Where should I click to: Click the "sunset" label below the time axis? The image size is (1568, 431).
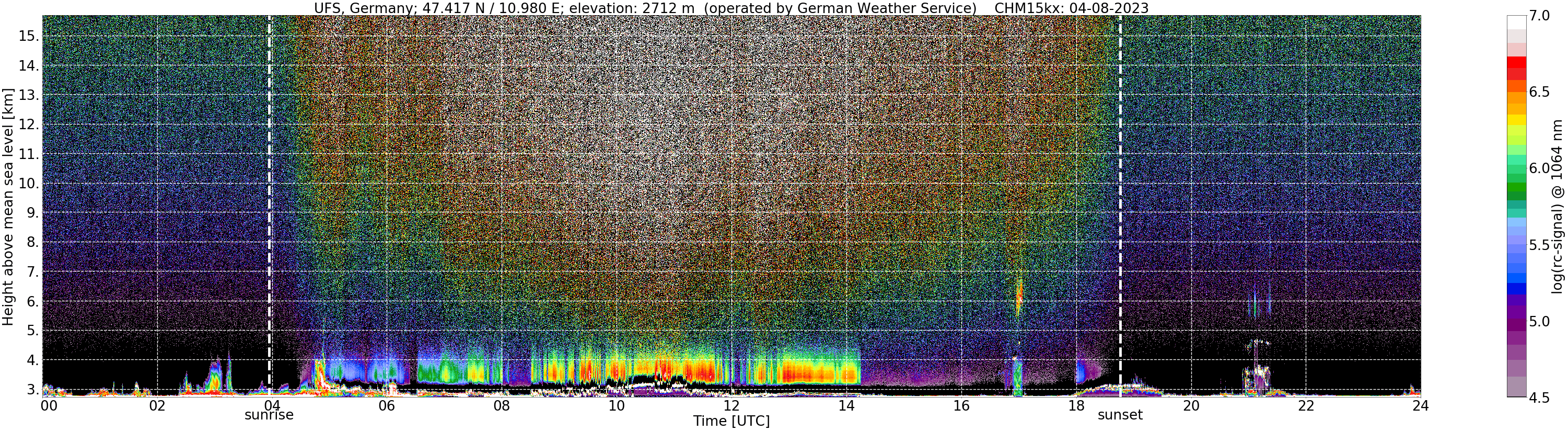[1120, 415]
